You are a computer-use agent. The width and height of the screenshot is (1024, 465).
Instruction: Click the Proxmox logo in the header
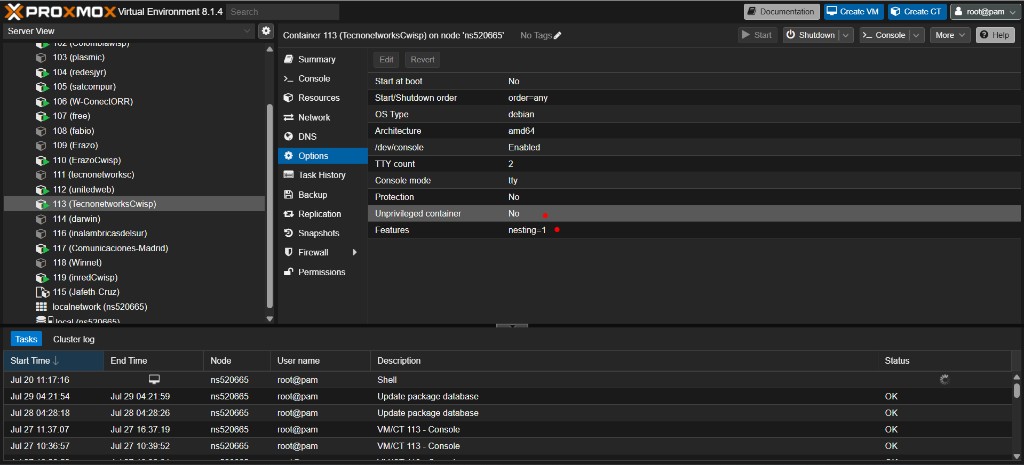61,11
